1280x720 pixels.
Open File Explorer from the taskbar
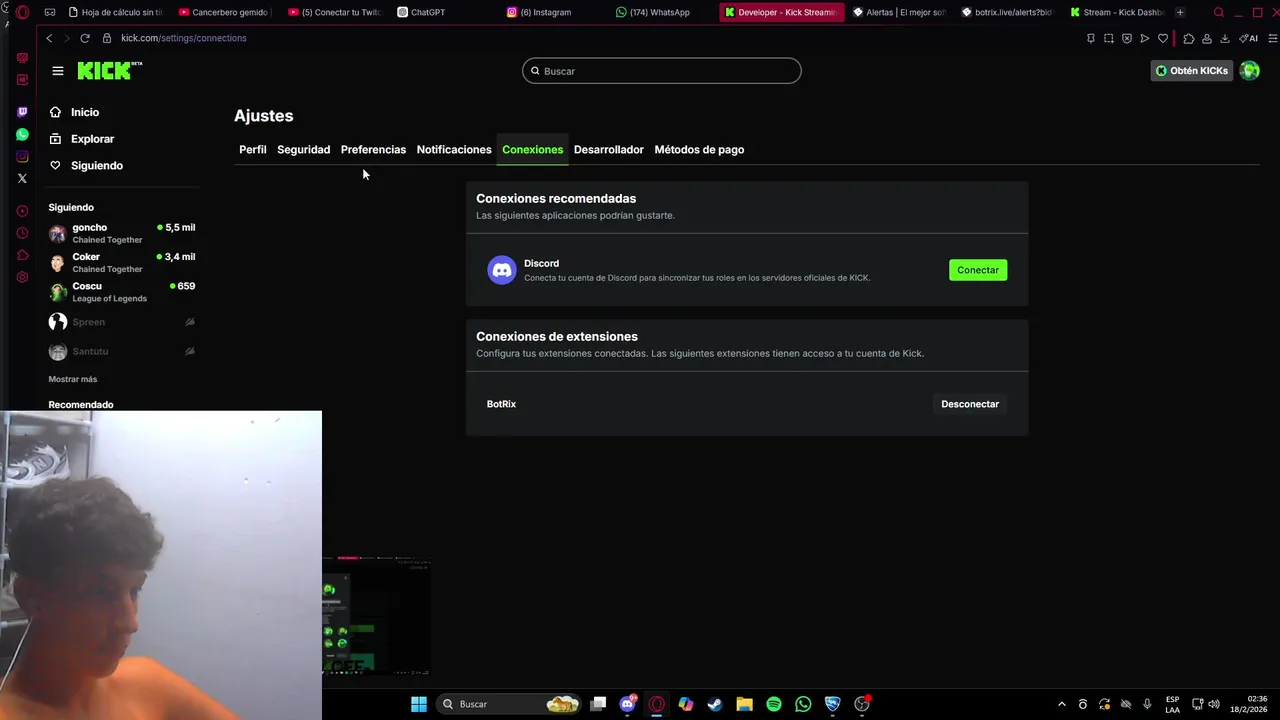pos(744,704)
